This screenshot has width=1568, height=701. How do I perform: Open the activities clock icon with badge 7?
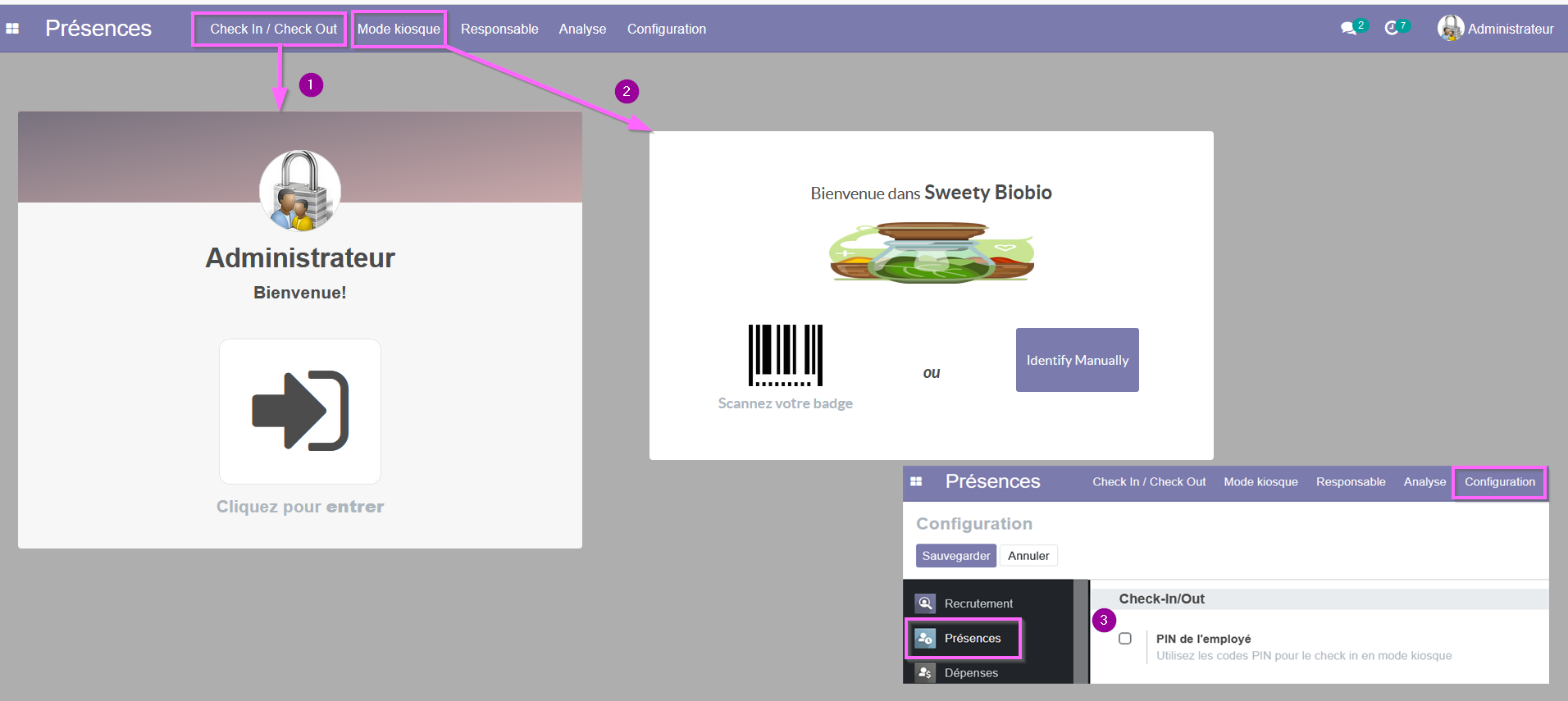[1397, 28]
